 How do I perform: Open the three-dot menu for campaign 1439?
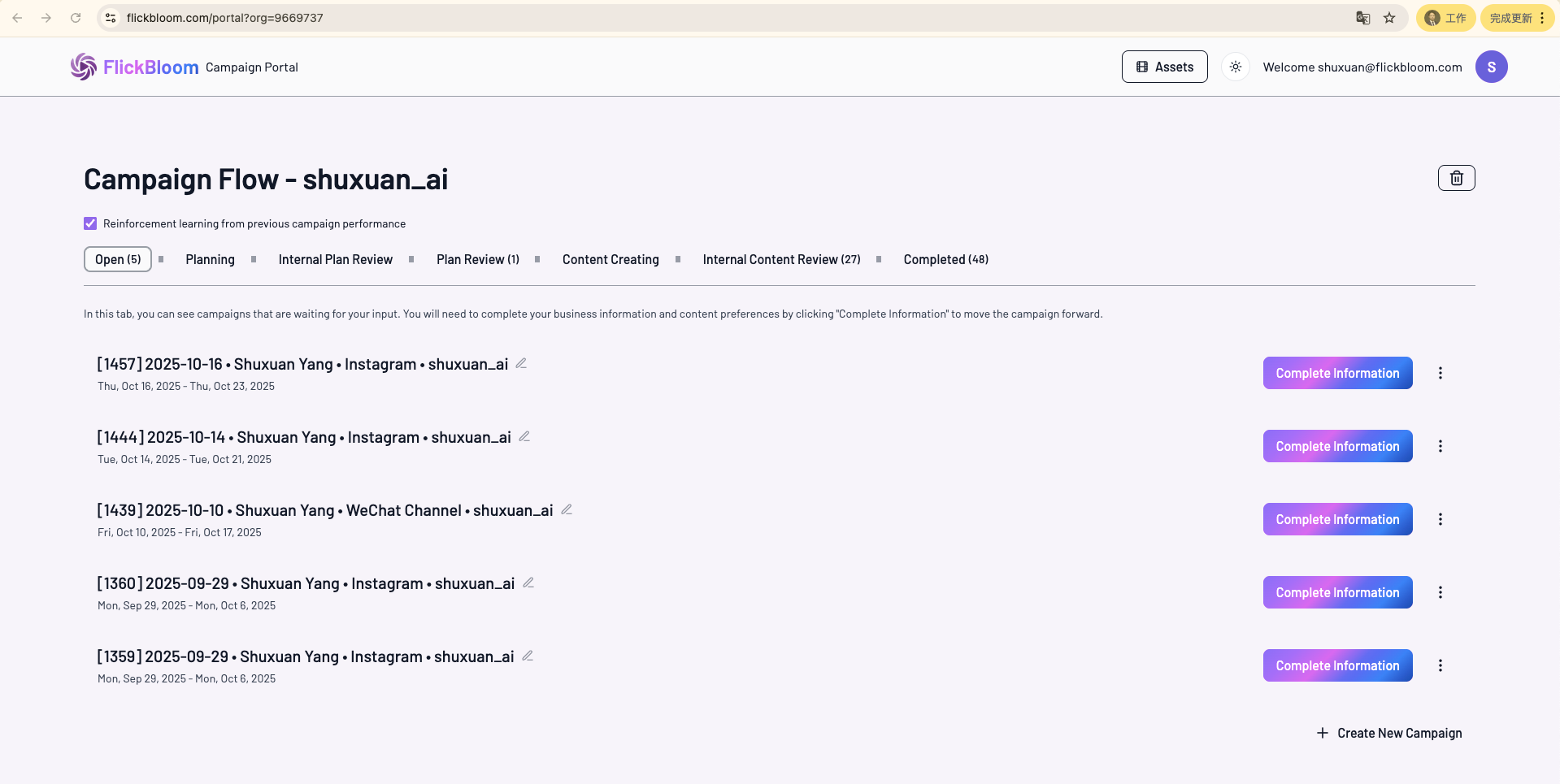pos(1440,519)
